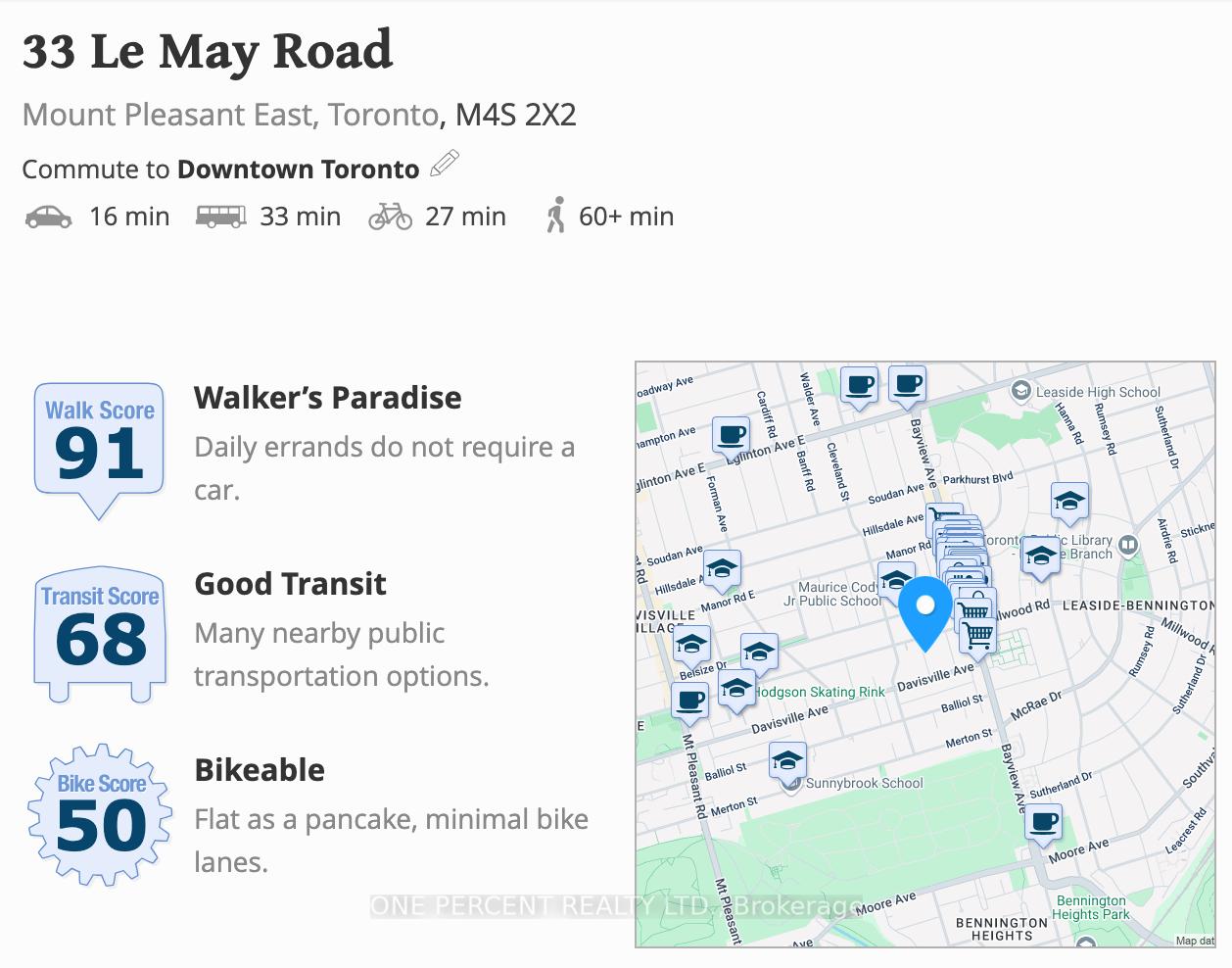This screenshot has width=1232, height=968.
Task: Click the walking person commute icon
Action: tap(556, 216)
